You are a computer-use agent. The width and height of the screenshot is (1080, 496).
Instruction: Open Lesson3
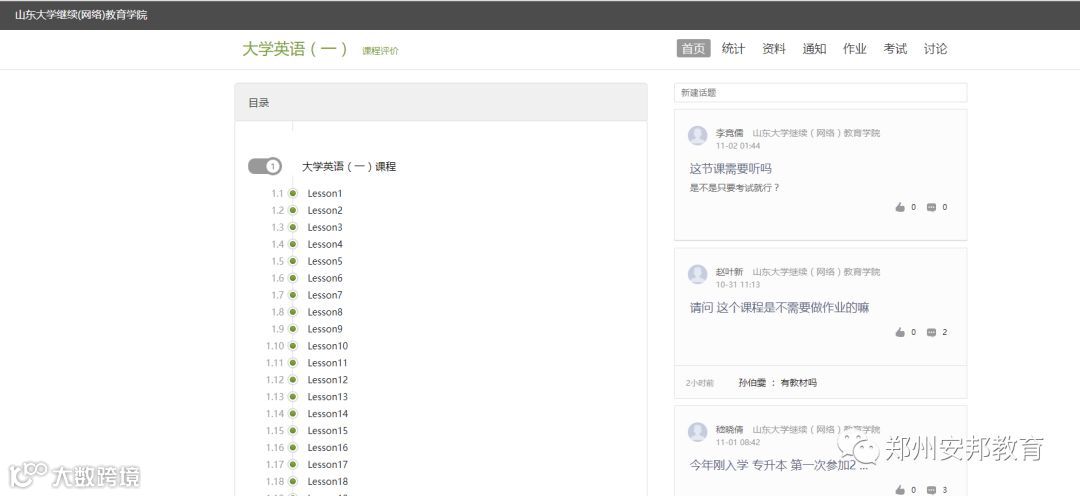point(325,227)
